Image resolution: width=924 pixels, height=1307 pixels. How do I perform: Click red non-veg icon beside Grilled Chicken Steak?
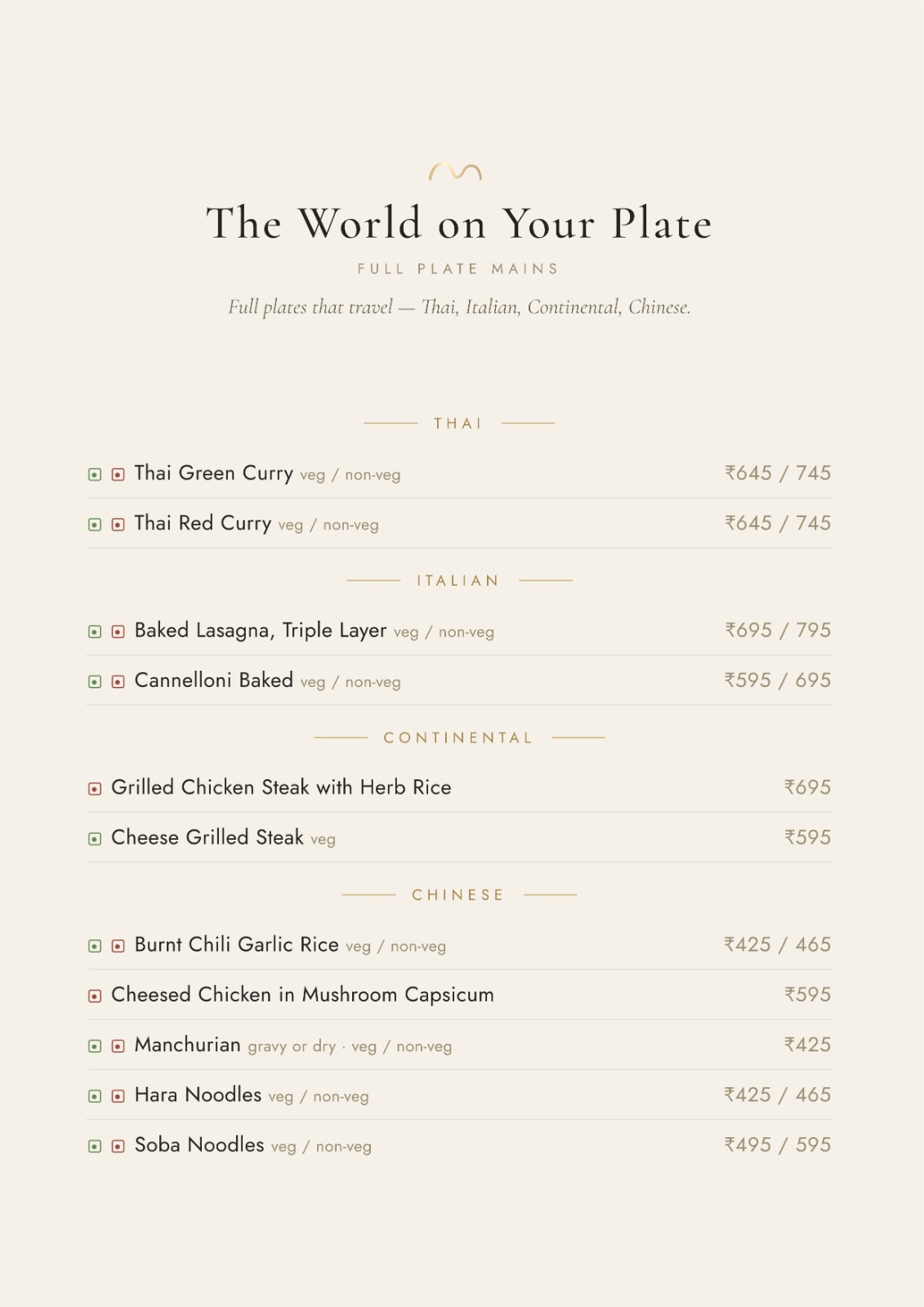point(95,788)
